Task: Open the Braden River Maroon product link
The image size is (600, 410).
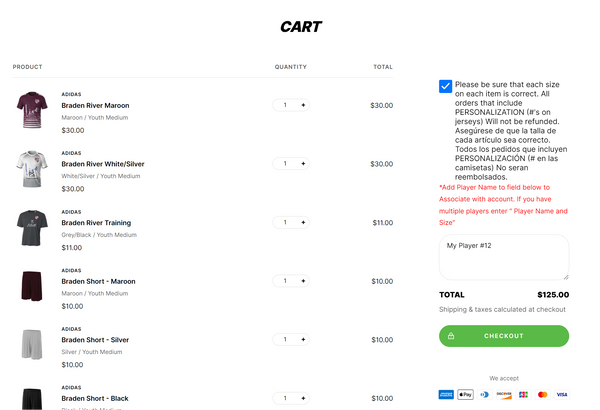Action: pos(95,105)
